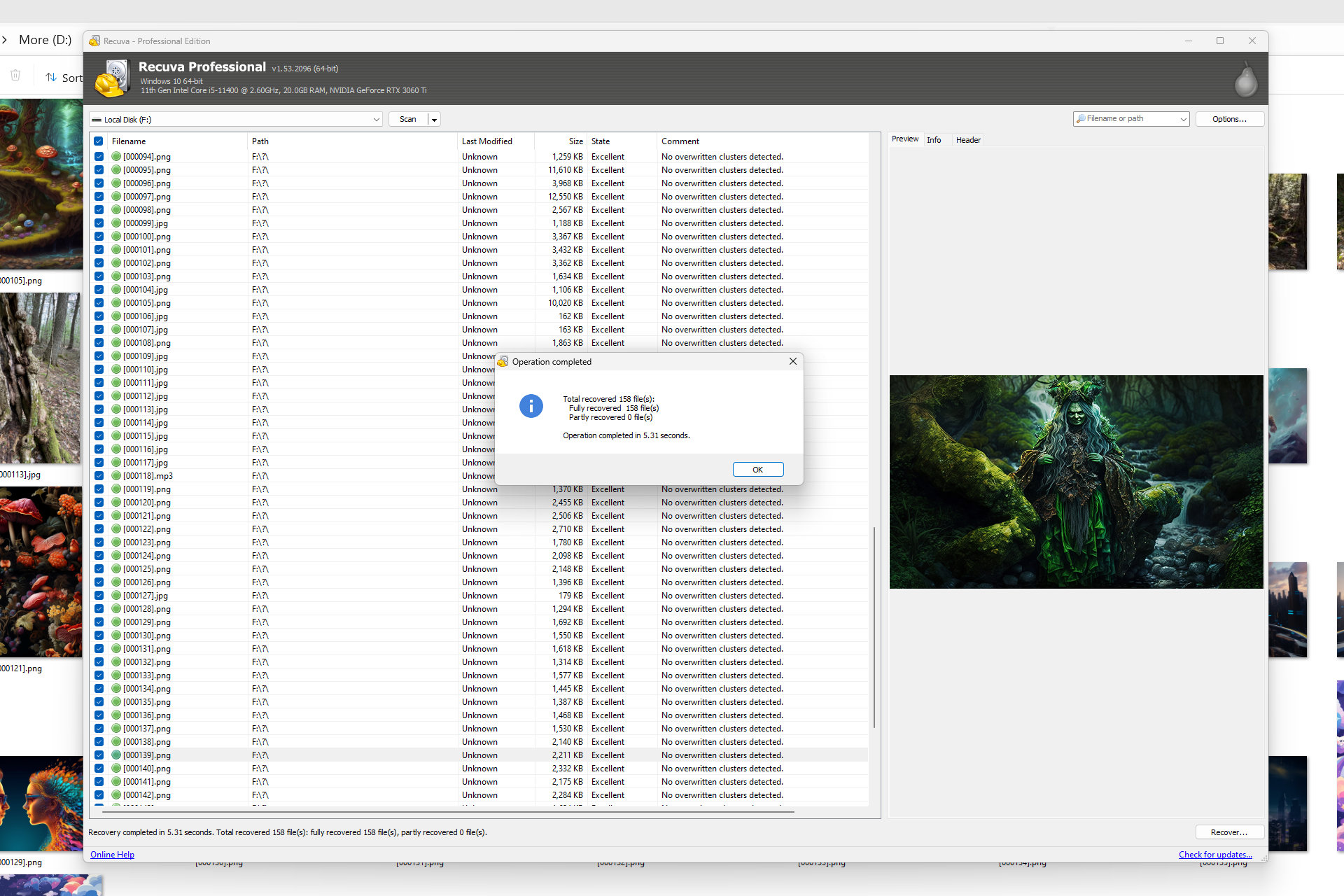The image size is (1344, 896).
Task: Toggle checkbox for file [000095].png
Action: 98,170
